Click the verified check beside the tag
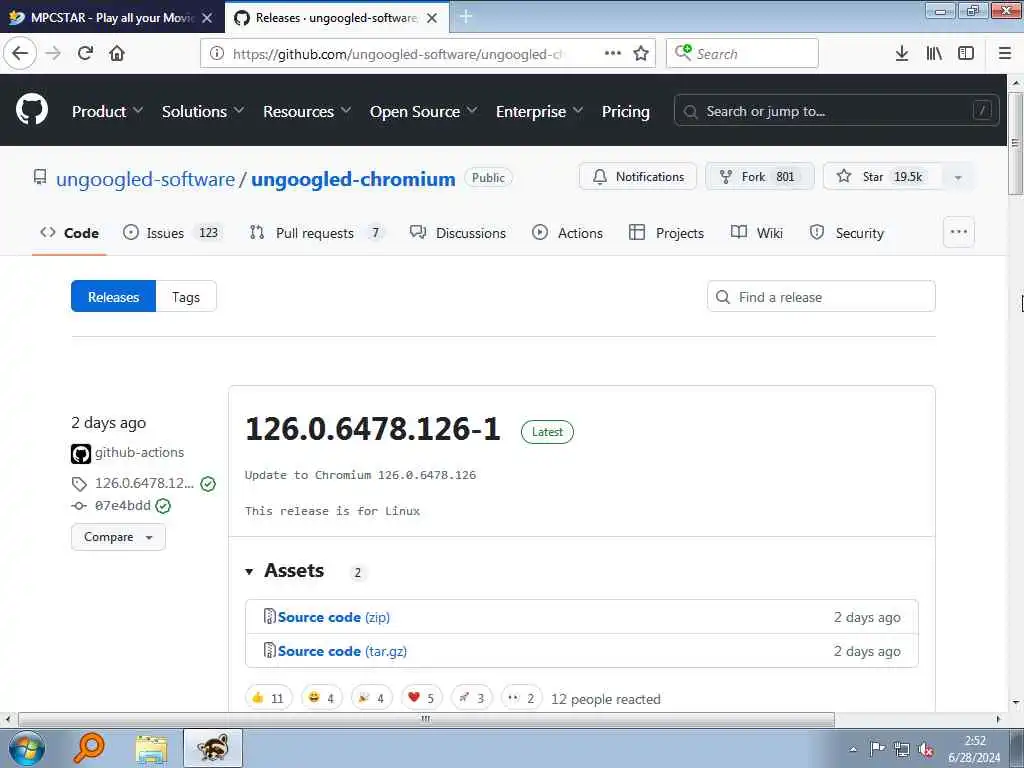The height and width of the screenshot is (768, 1024). pos(208,484)
